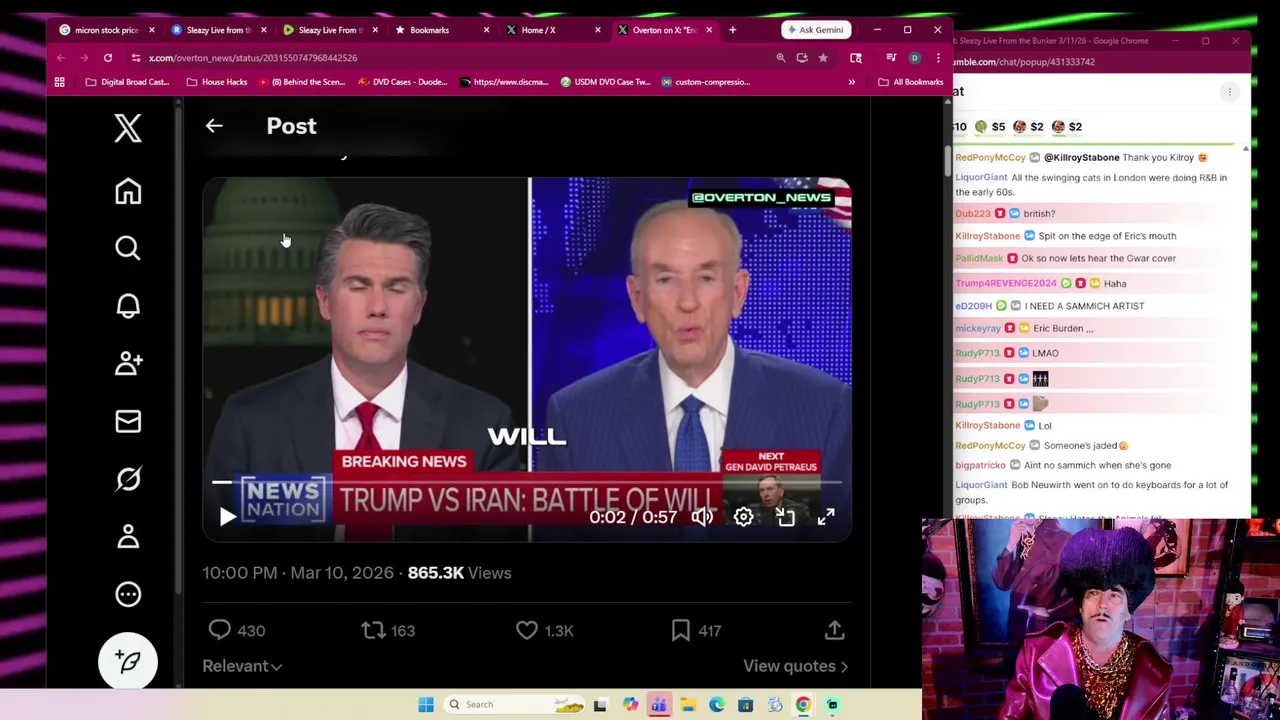The width and height of the screenshot is (1280, 720).
Task: Click the 865.3K Views count
Action: click(459, 573)
